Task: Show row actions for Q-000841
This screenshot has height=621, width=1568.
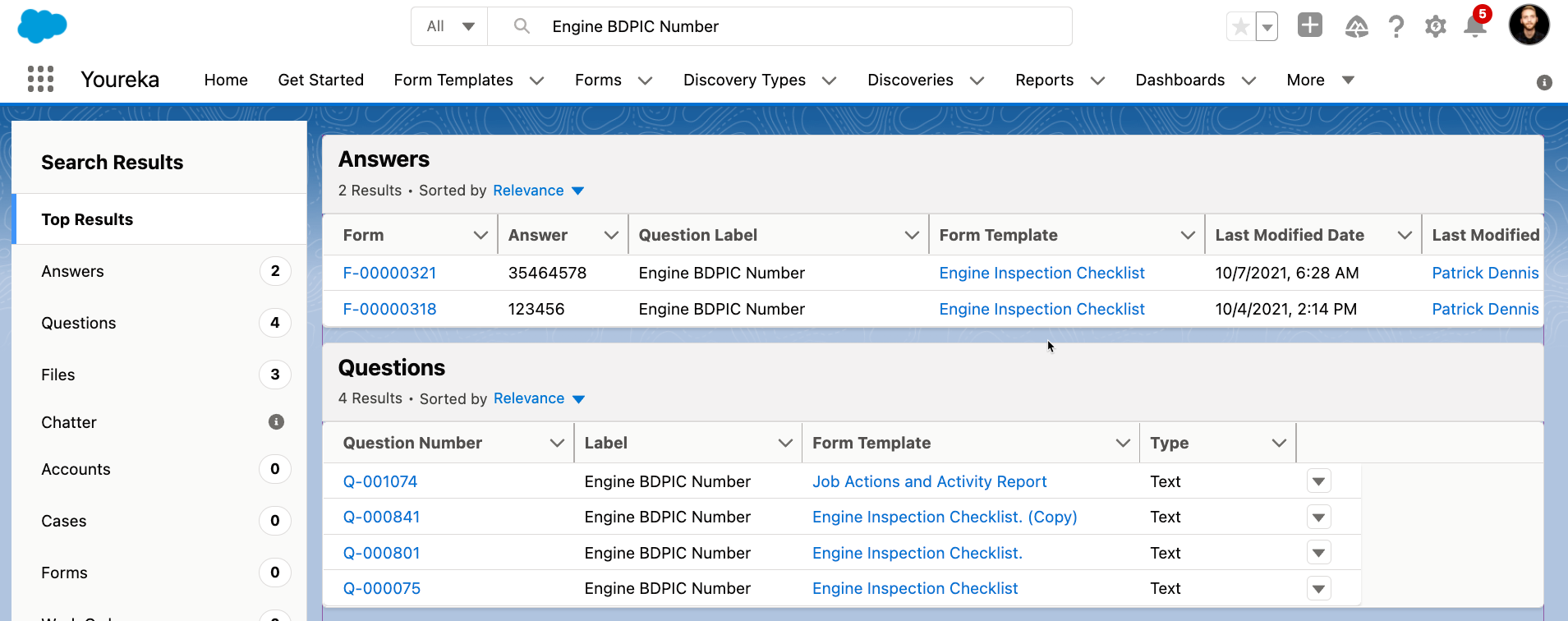Action: click(x=1318, y=517)
